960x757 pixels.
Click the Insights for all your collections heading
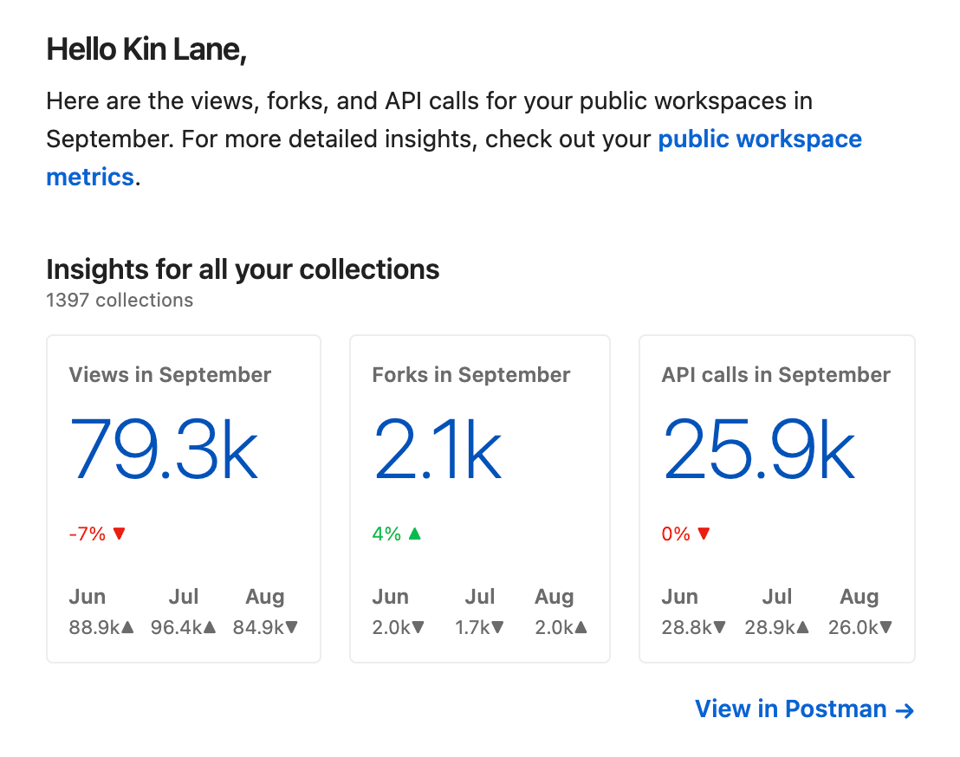243,269
